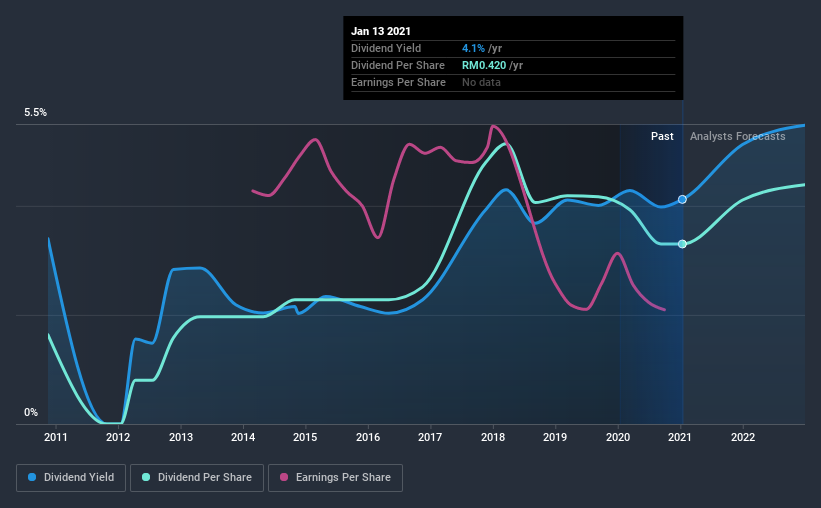Screen dimensions: 821x508
Task: Click the blue dot in Dividend Yield legend
Action: pos(32,477)
